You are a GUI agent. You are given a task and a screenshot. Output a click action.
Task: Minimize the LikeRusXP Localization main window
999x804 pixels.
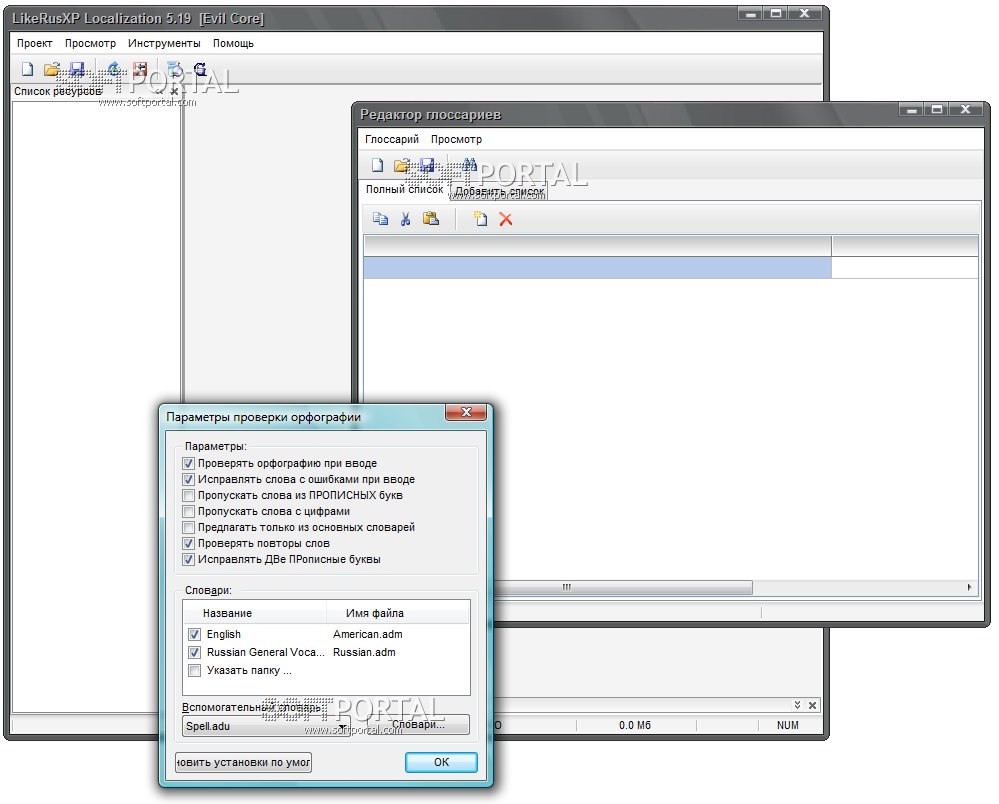[751, 13]
